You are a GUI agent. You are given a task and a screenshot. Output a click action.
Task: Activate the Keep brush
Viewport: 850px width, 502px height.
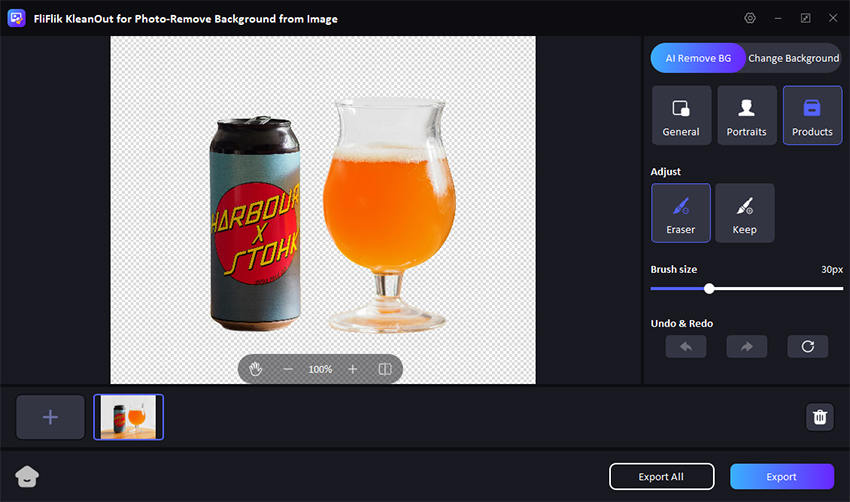(745, 213)
